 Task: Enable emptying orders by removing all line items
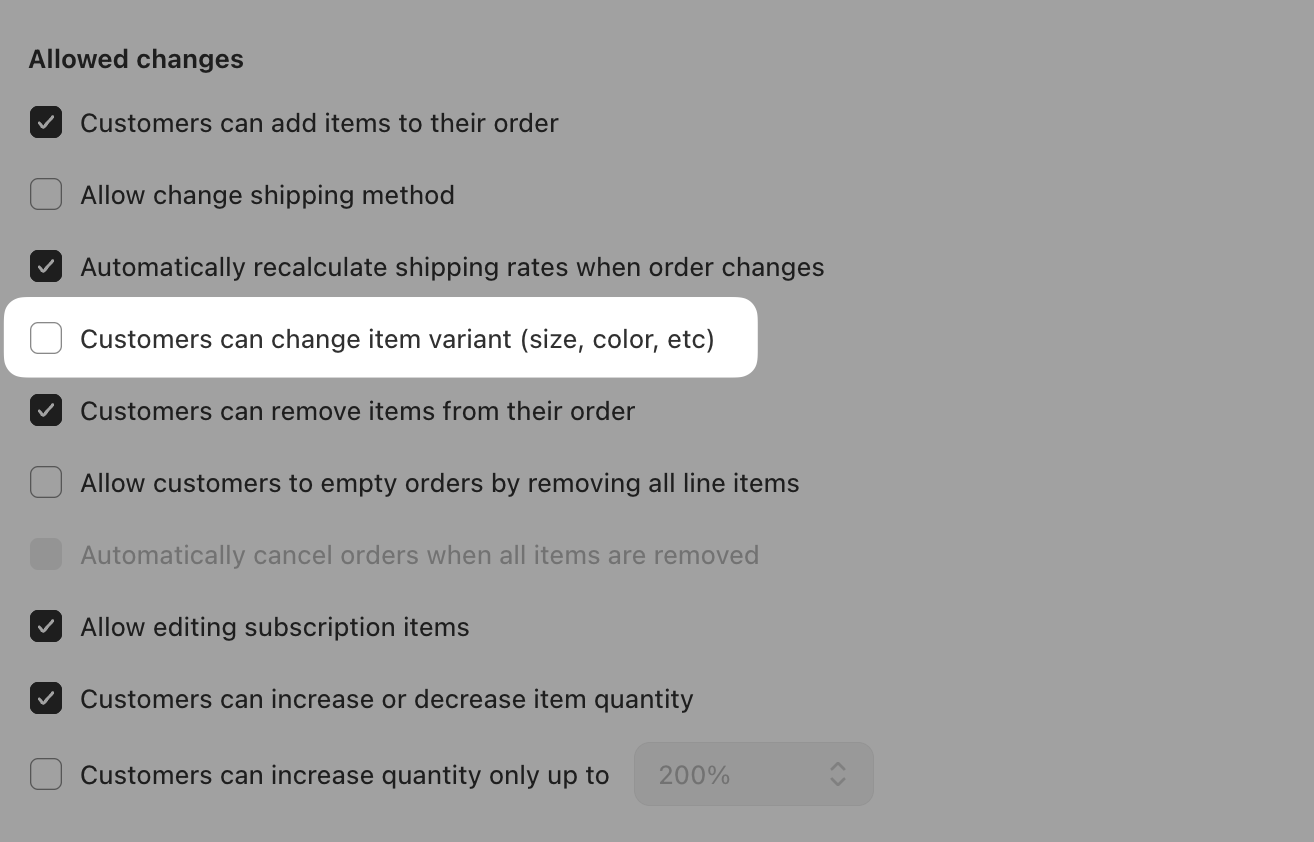(46, 483)
